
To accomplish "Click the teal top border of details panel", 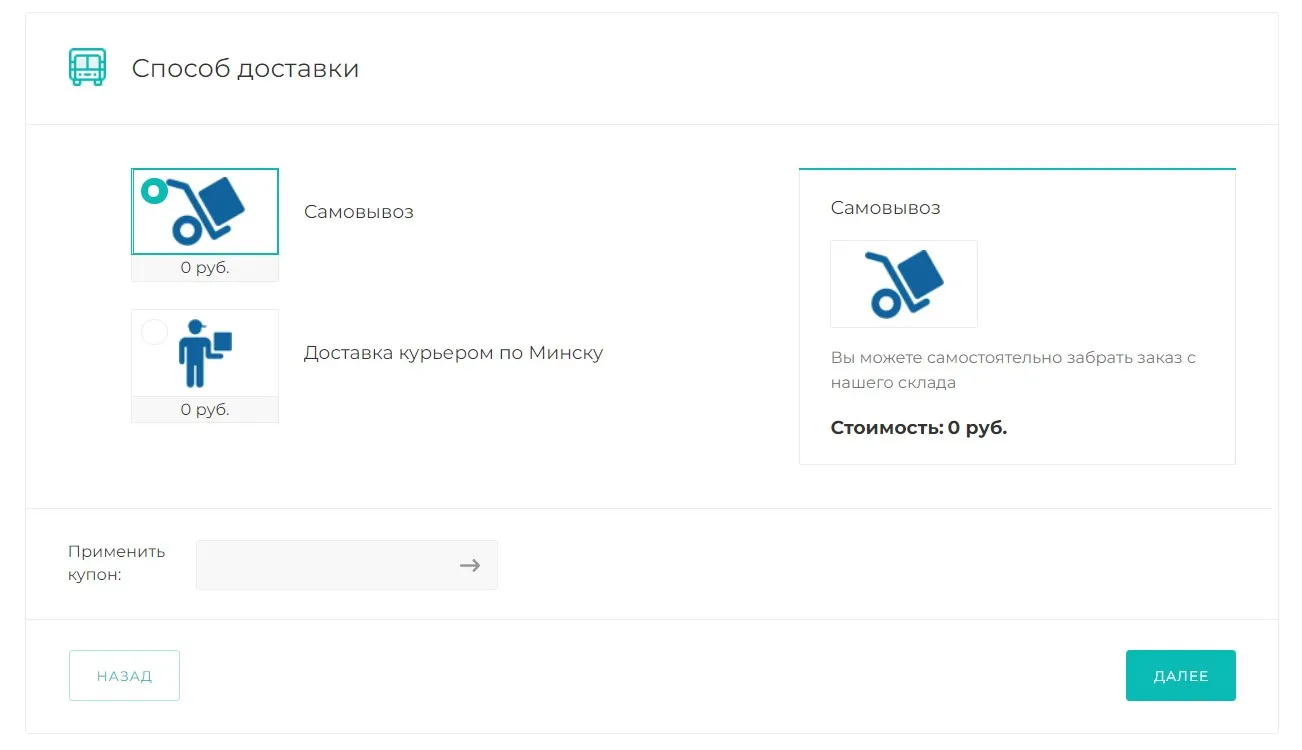I will pyautogui.click(x=1017, y=169).
